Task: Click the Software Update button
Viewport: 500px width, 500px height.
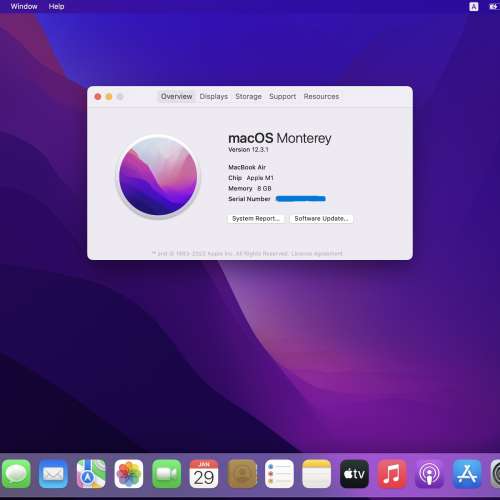Action: tap(321, 219)
